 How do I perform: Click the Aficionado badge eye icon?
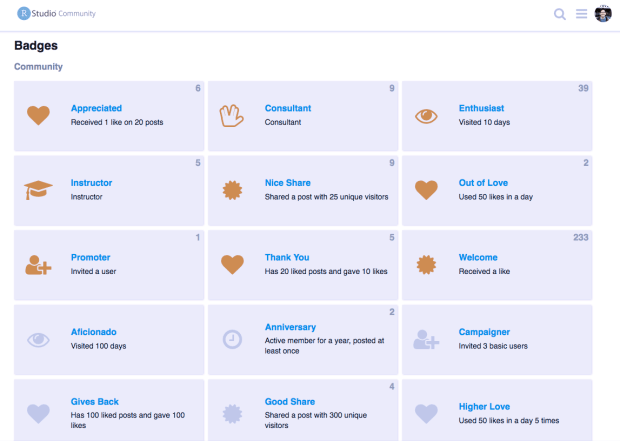(x=38, y=339)
